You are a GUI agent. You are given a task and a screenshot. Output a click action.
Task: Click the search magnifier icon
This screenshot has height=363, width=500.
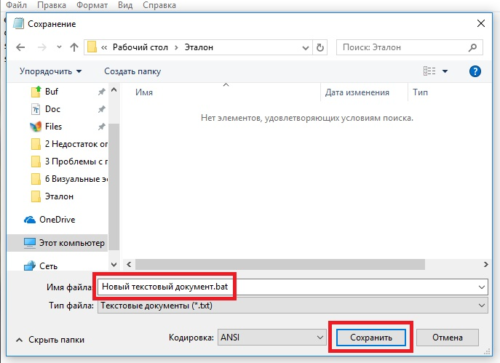472,47
